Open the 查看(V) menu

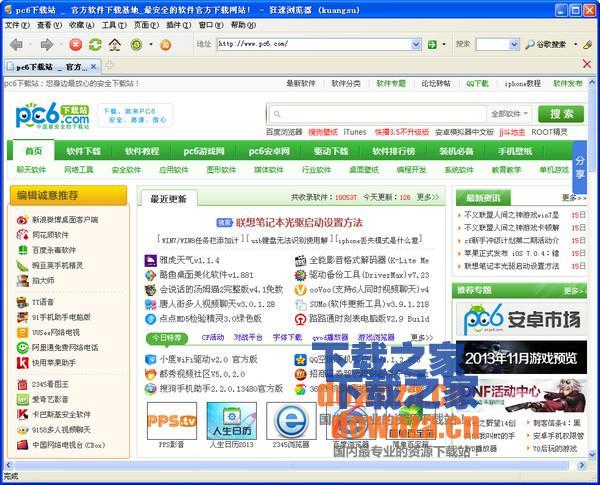[x=49, y=25]
